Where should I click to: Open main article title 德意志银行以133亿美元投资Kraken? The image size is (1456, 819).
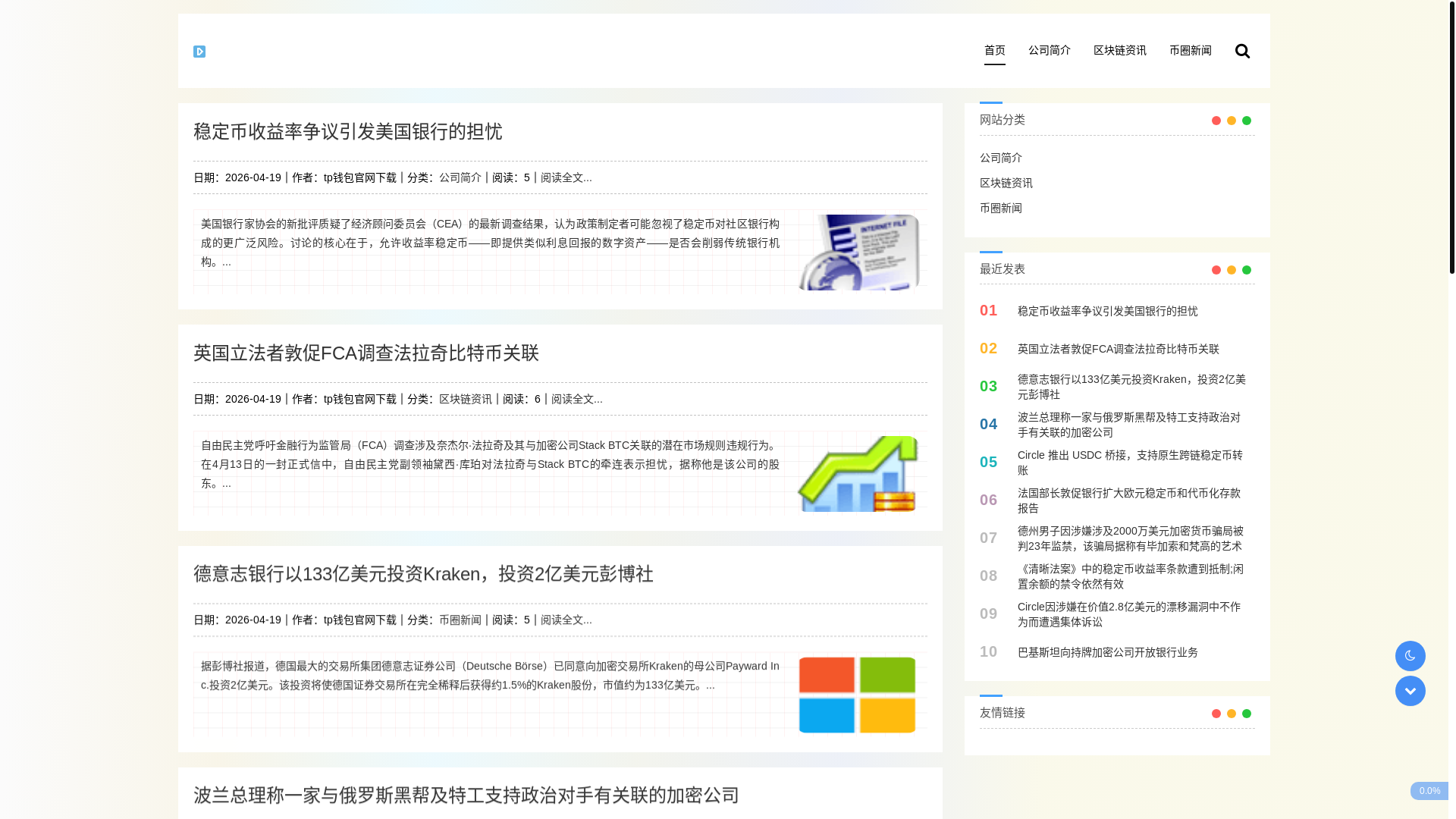(423, 574)
